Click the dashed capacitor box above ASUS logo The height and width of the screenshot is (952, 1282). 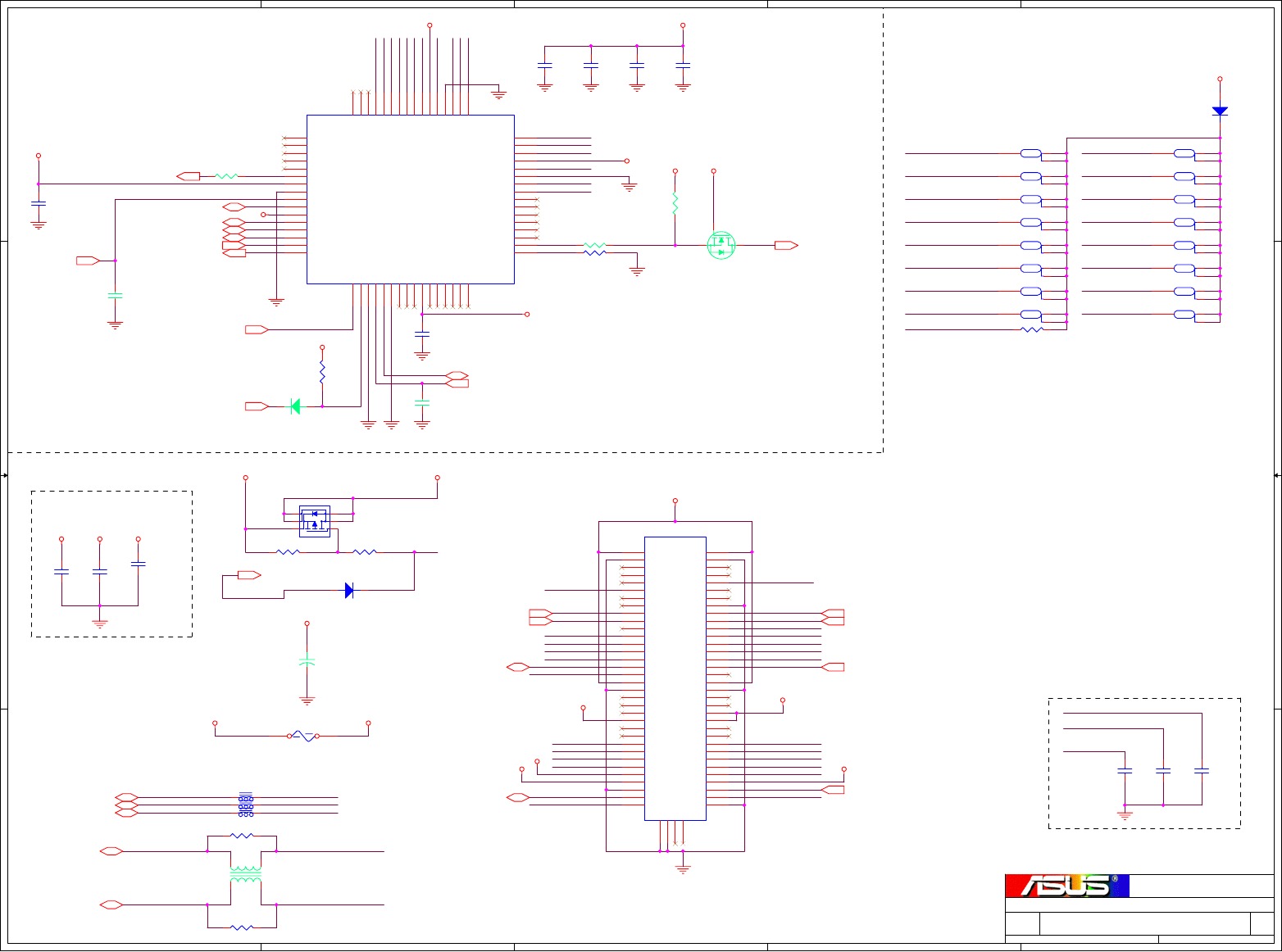[x=1144, y=764]
